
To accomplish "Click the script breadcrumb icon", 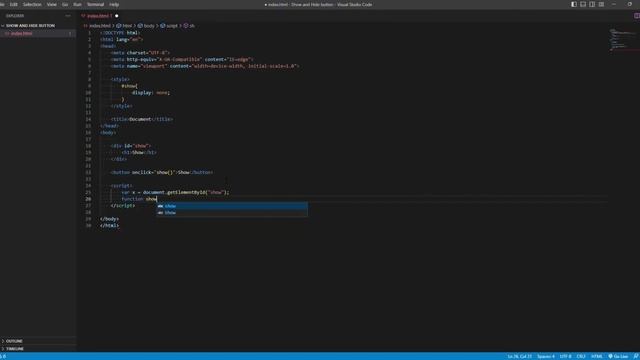I will [x=162, y=26].
